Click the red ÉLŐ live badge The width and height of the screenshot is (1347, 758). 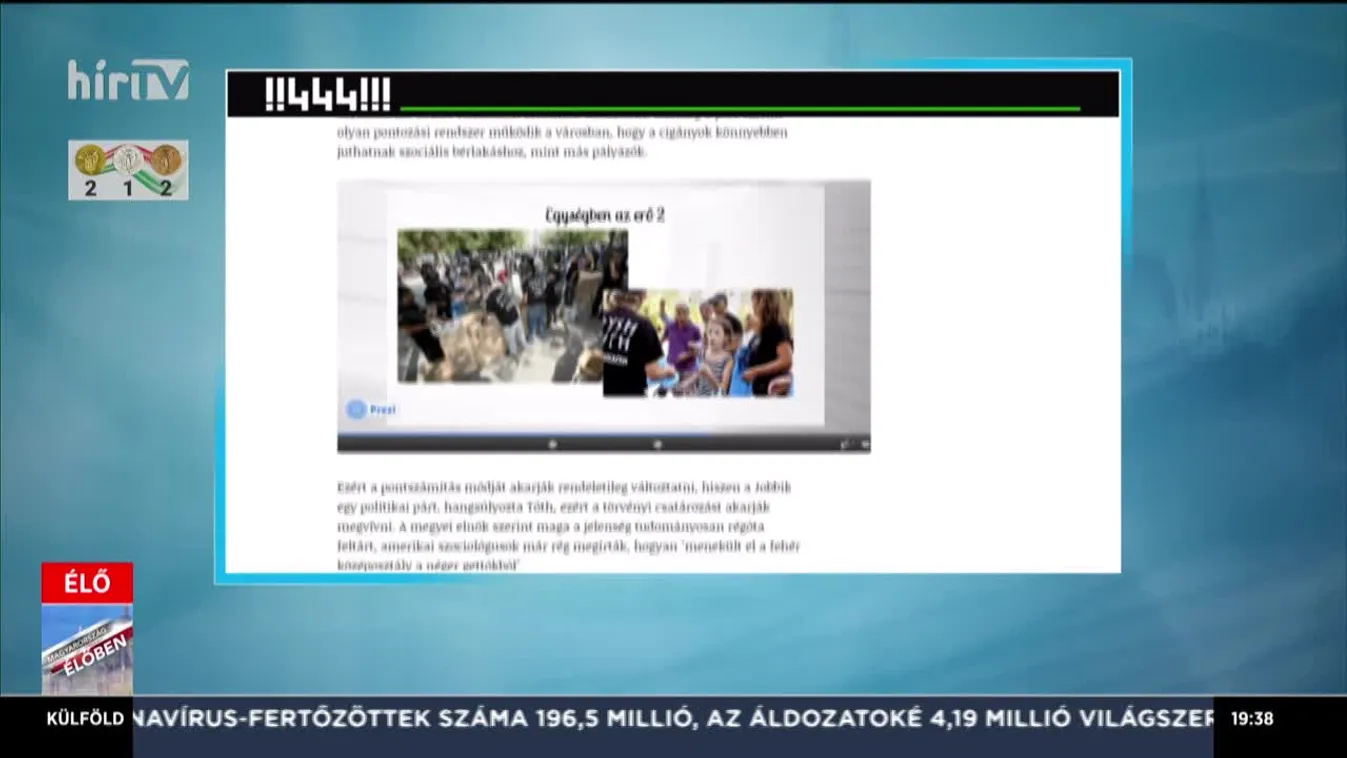pos(87,583)
